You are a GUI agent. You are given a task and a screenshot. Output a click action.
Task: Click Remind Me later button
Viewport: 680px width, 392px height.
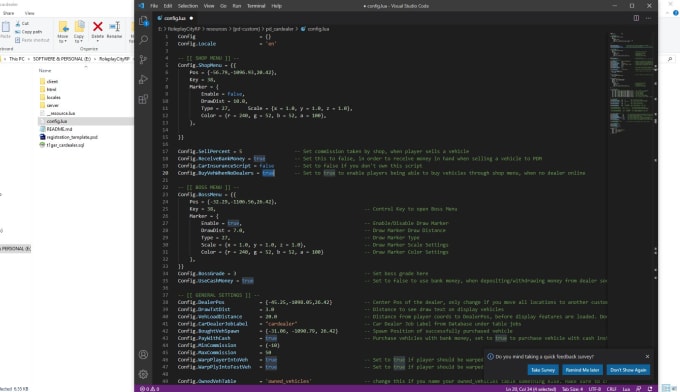pos(582,370)
